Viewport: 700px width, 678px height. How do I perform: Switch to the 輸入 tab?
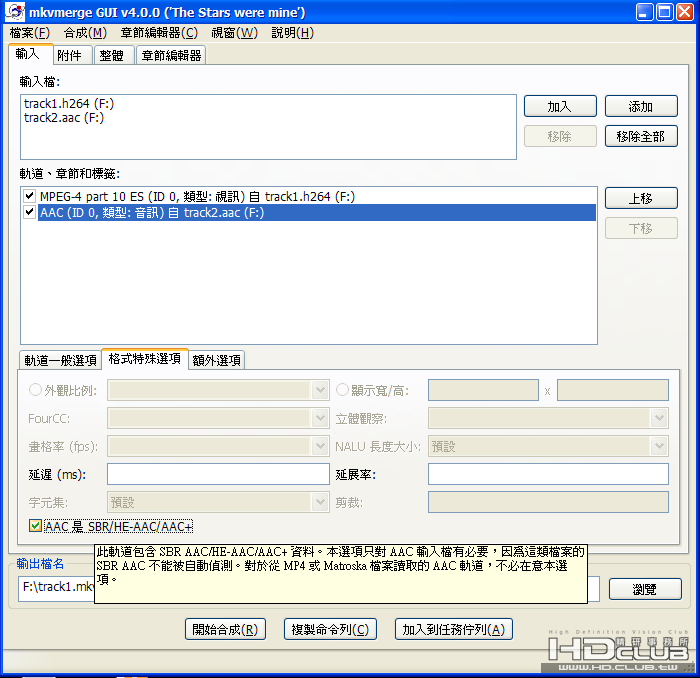(x=30, y=54)
